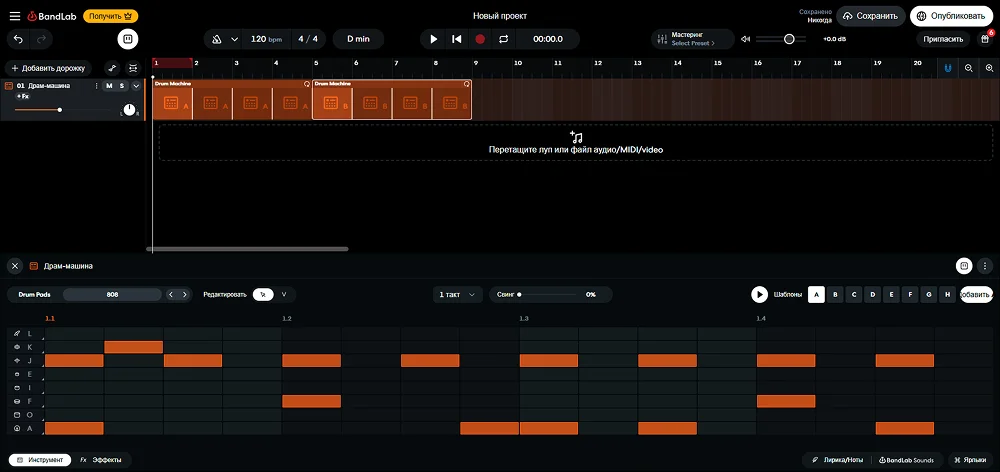
Task: Click the + Fx button on the track
Action: (x=23, y=96)
